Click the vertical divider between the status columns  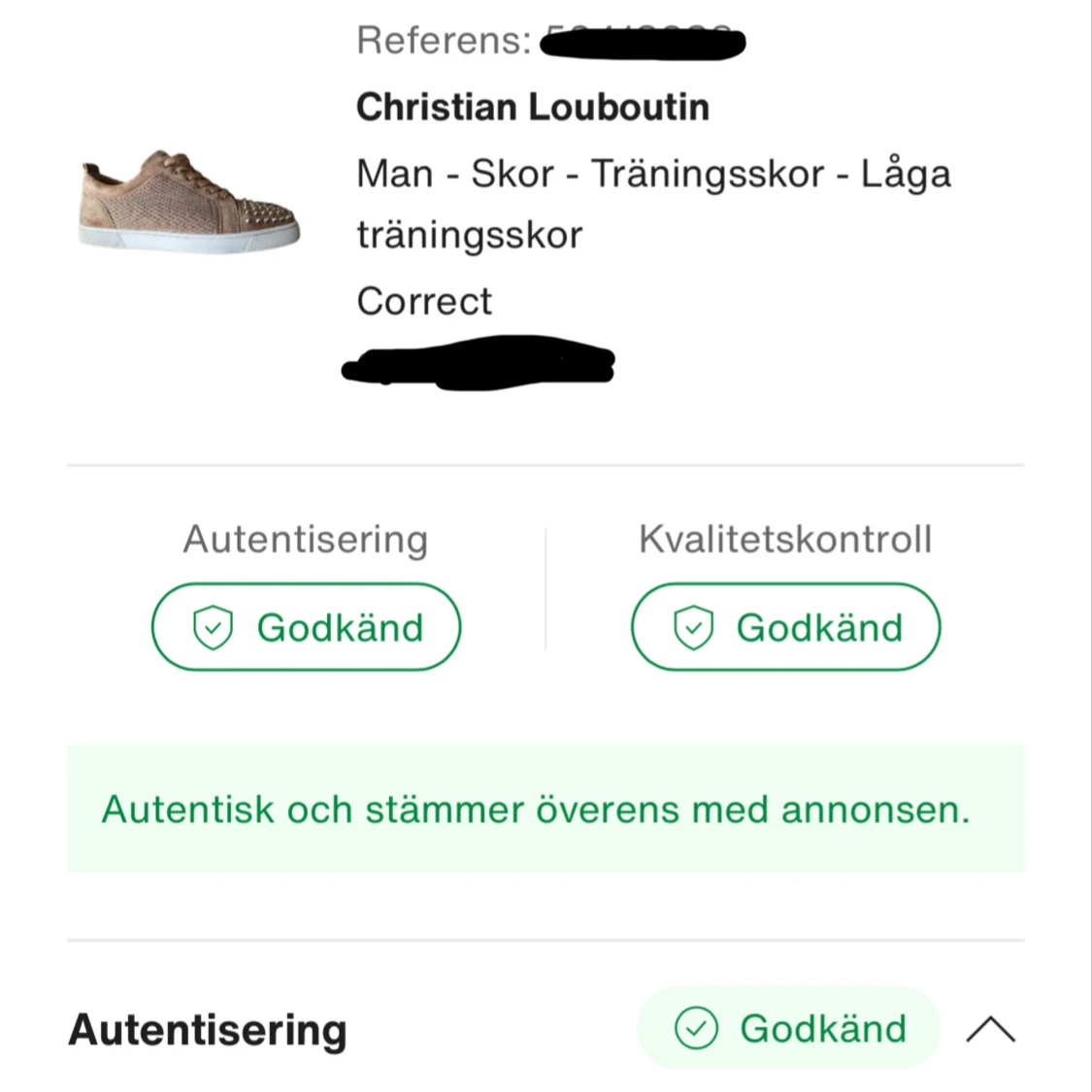pyautogui.click(x=546, y=588)
